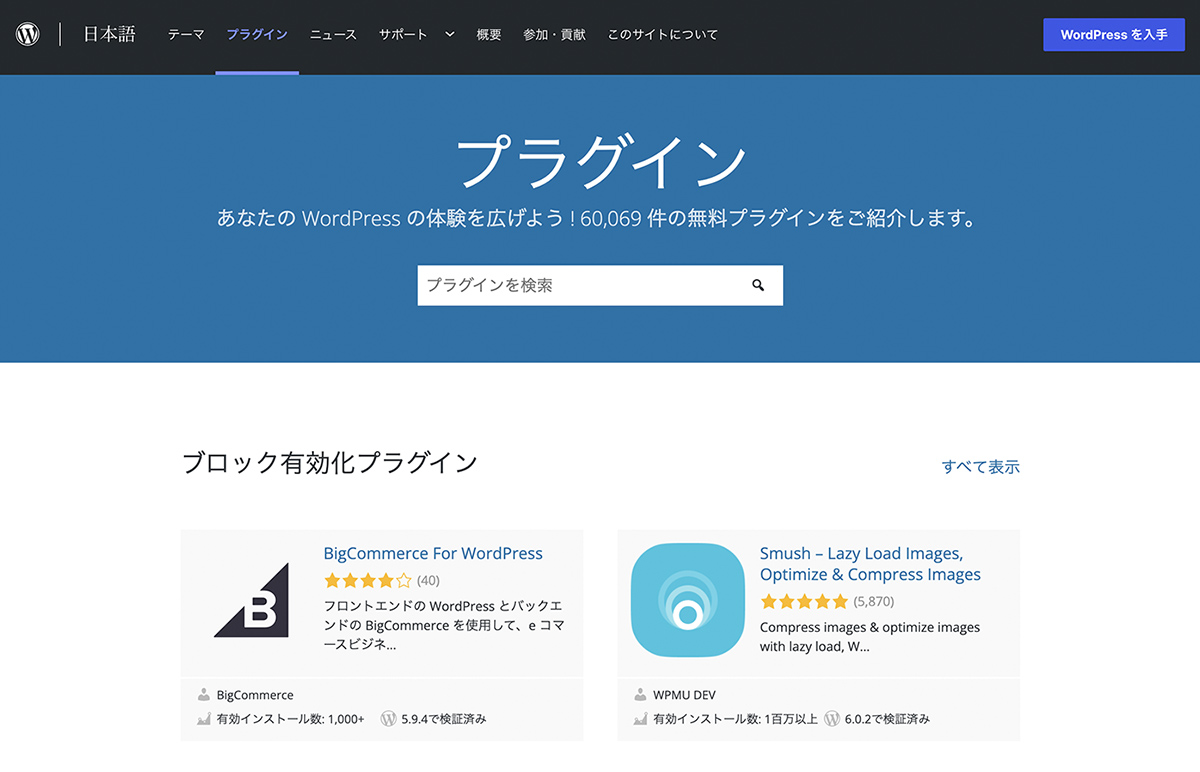Click the search magnifier icon
Viewport: 1200px width, 772px height.
(x=758, y=285)
